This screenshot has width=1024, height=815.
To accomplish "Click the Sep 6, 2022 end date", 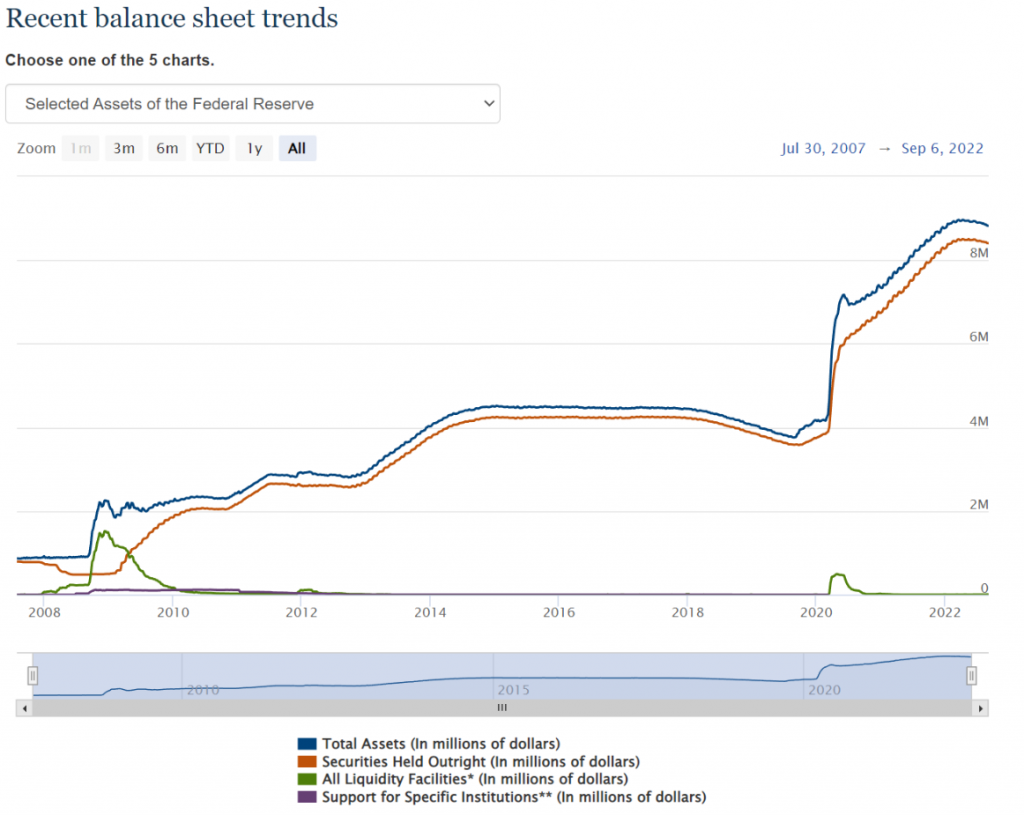I will pyautogui.click(x=942, y=149).
